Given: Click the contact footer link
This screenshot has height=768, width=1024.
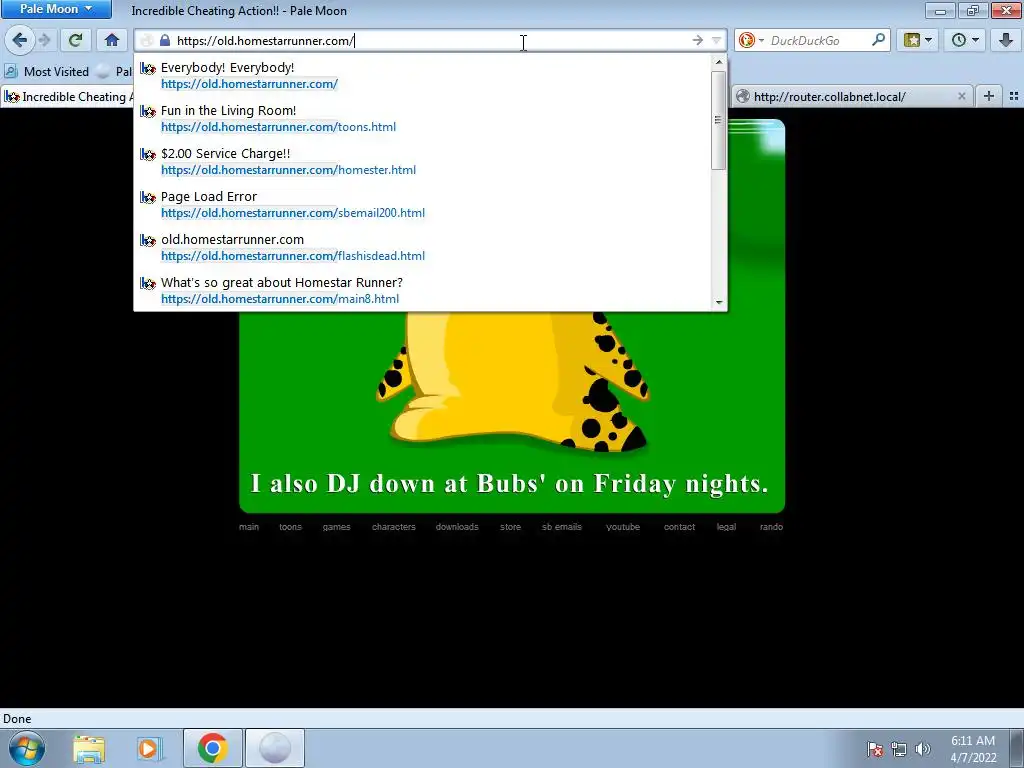Looking at the screenshot, I should [x=679, y=527].
